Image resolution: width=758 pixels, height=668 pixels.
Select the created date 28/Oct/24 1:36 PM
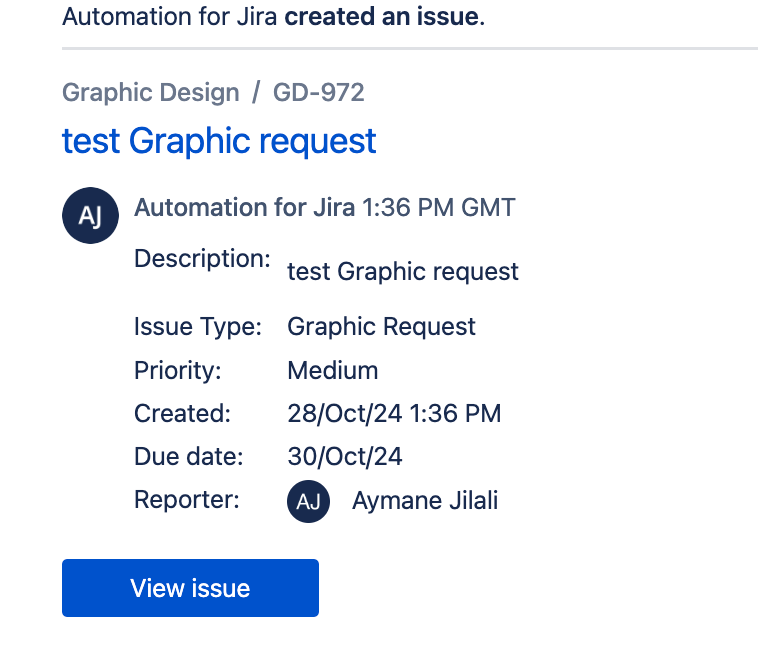point(394,414)
